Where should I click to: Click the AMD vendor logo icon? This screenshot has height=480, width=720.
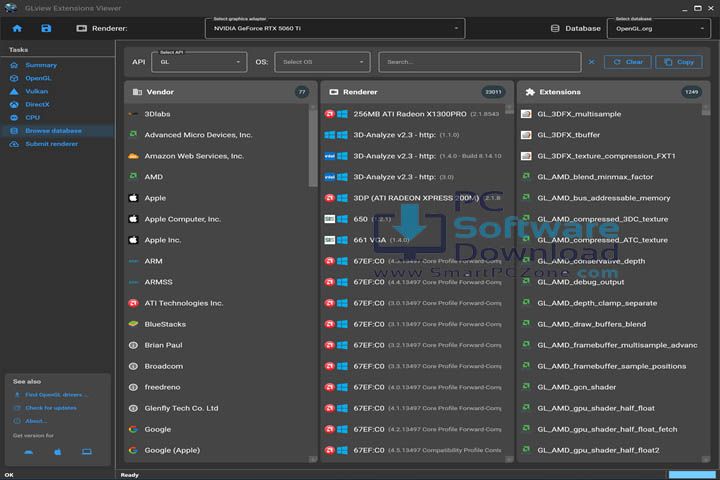coord(133,176)
